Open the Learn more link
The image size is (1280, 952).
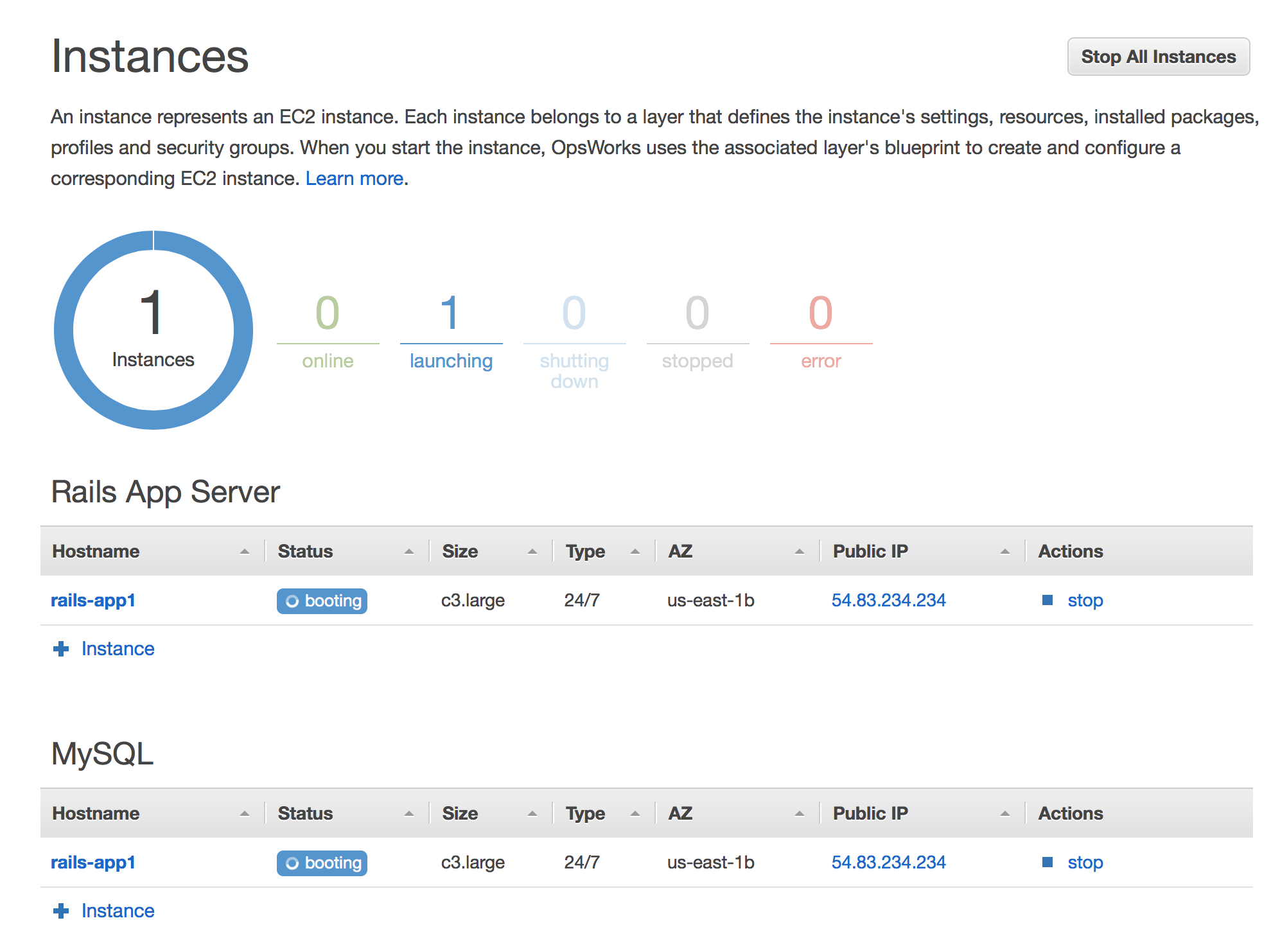tap(354, 179)
